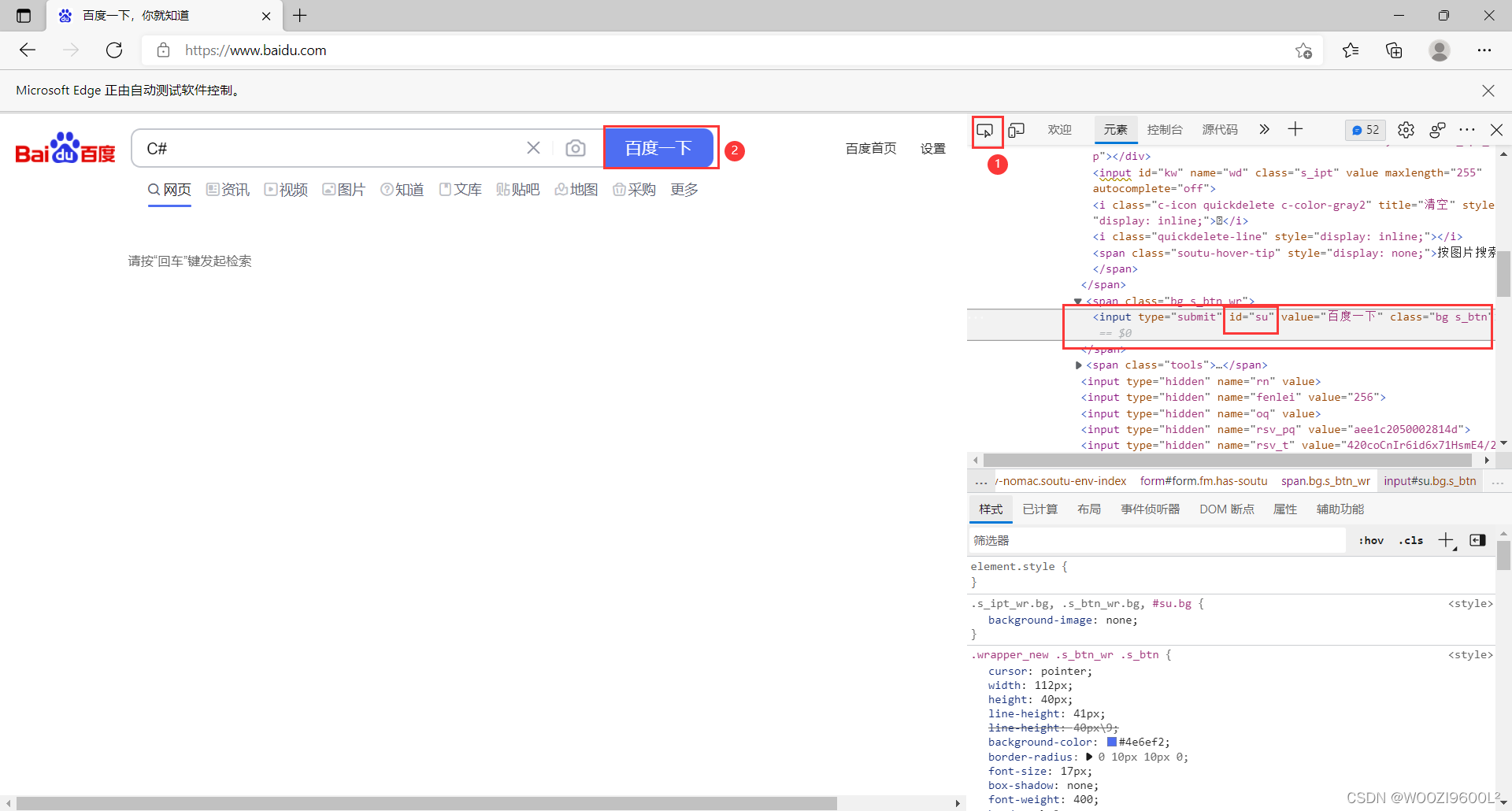Open the collections icon
Image resolution: width=1512 pixels, height=811 pixels.
(x=1395, y=50)
